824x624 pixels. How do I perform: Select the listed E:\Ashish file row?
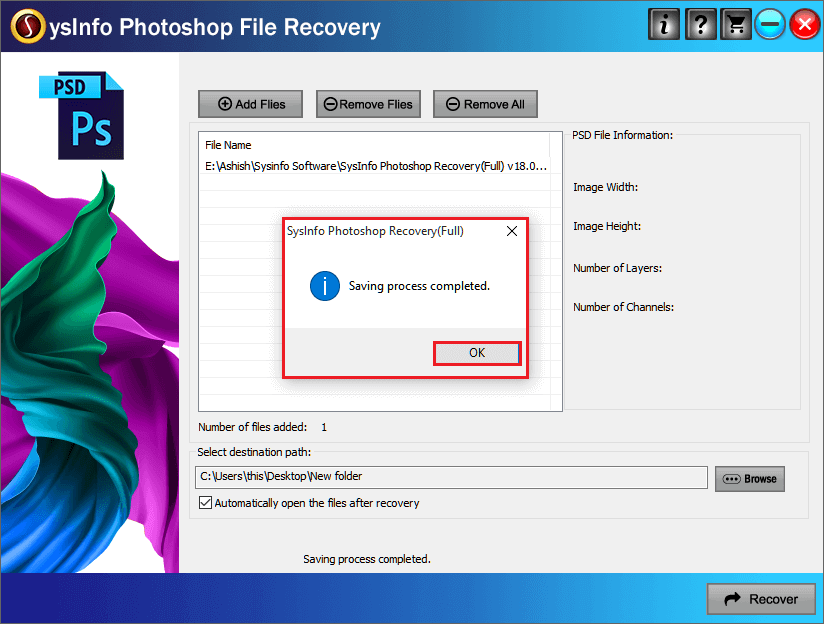tap(375, 166)
